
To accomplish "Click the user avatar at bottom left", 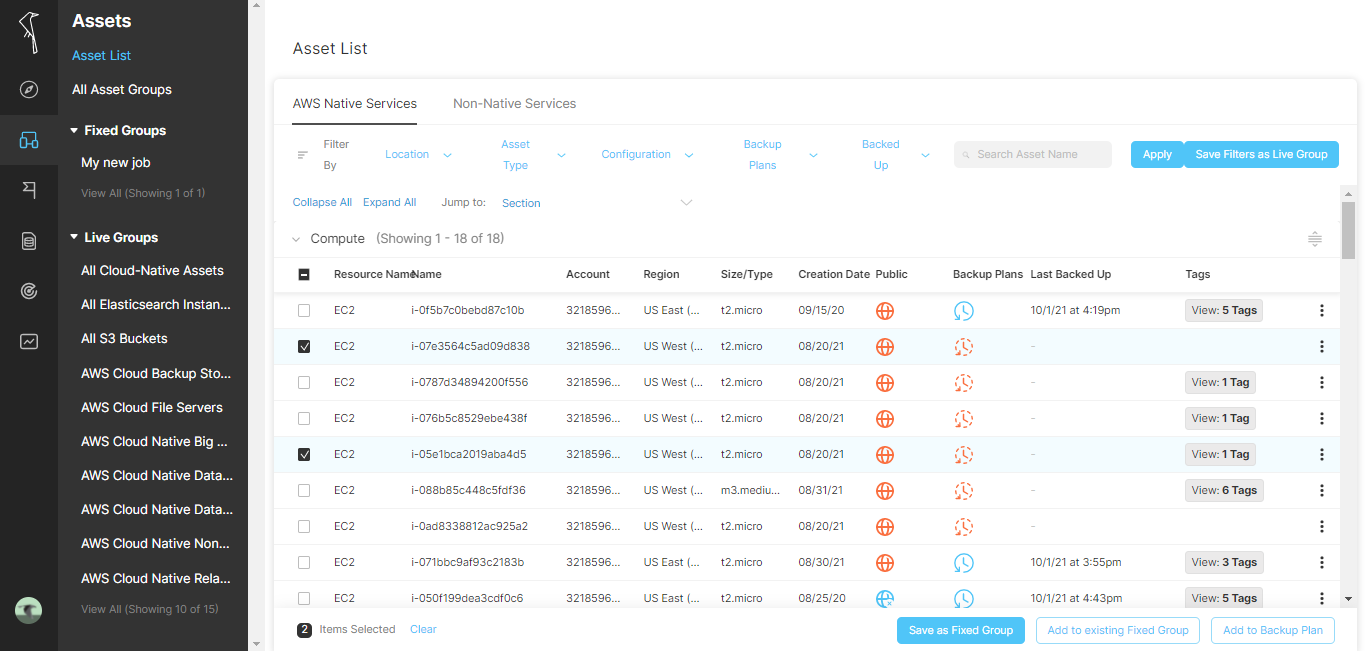I will click(x=29, y=610).
